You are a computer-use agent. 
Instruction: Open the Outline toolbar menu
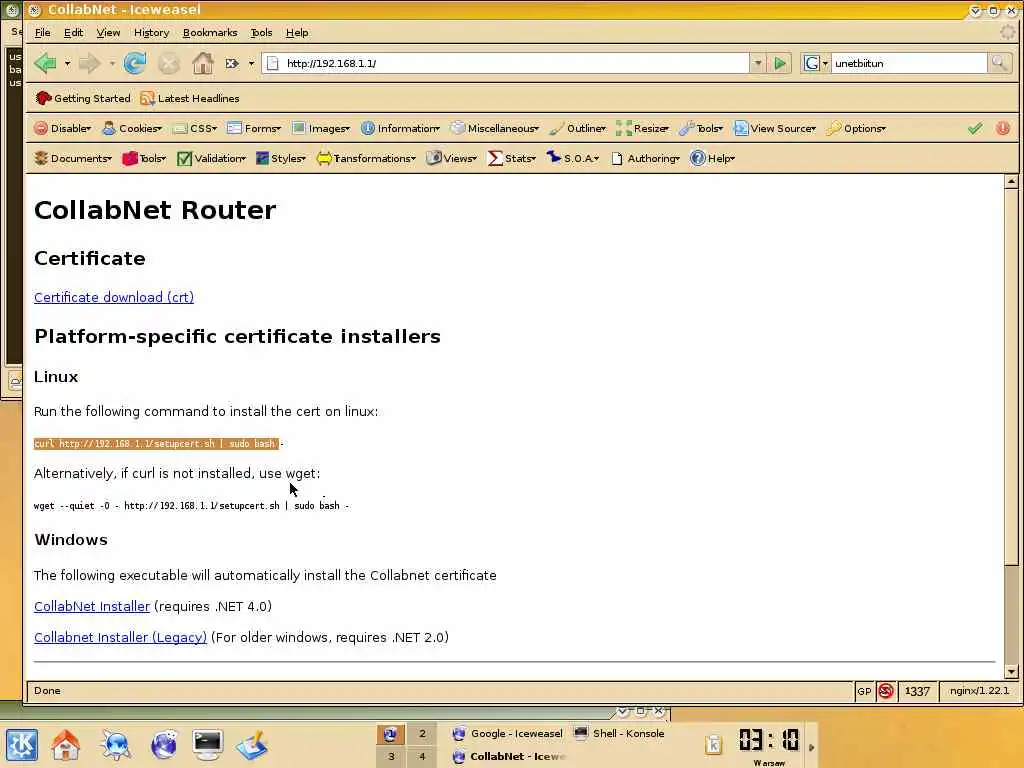578,129
